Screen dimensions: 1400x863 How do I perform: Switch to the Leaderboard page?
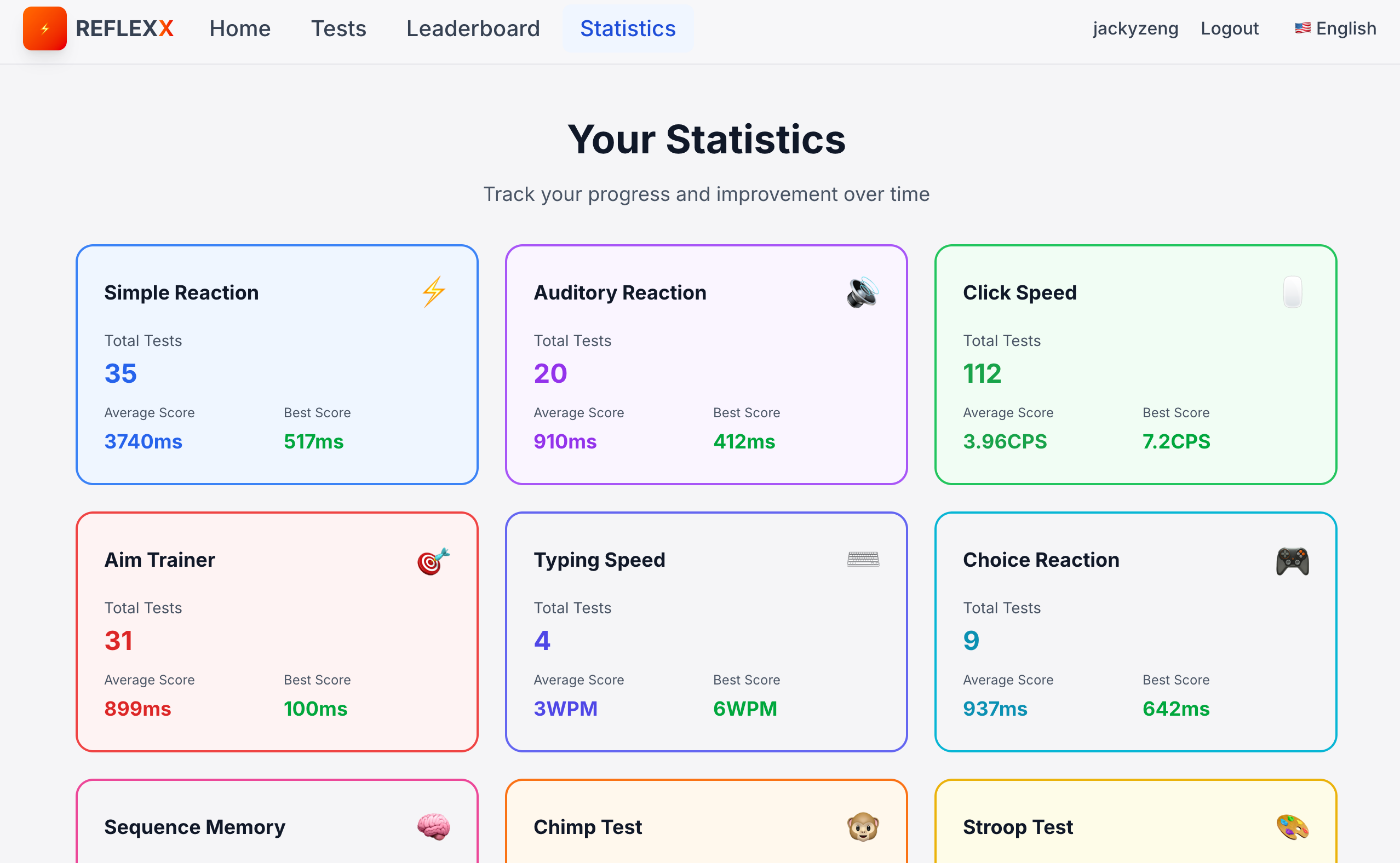click(x=473, y=28)
